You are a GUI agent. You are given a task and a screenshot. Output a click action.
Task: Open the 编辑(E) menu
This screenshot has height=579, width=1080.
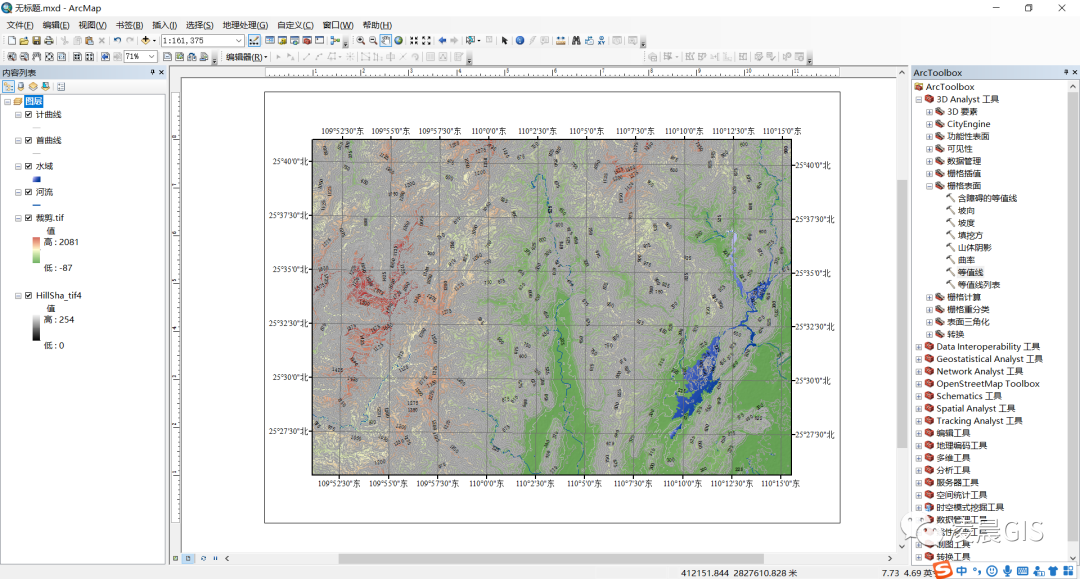56,25
